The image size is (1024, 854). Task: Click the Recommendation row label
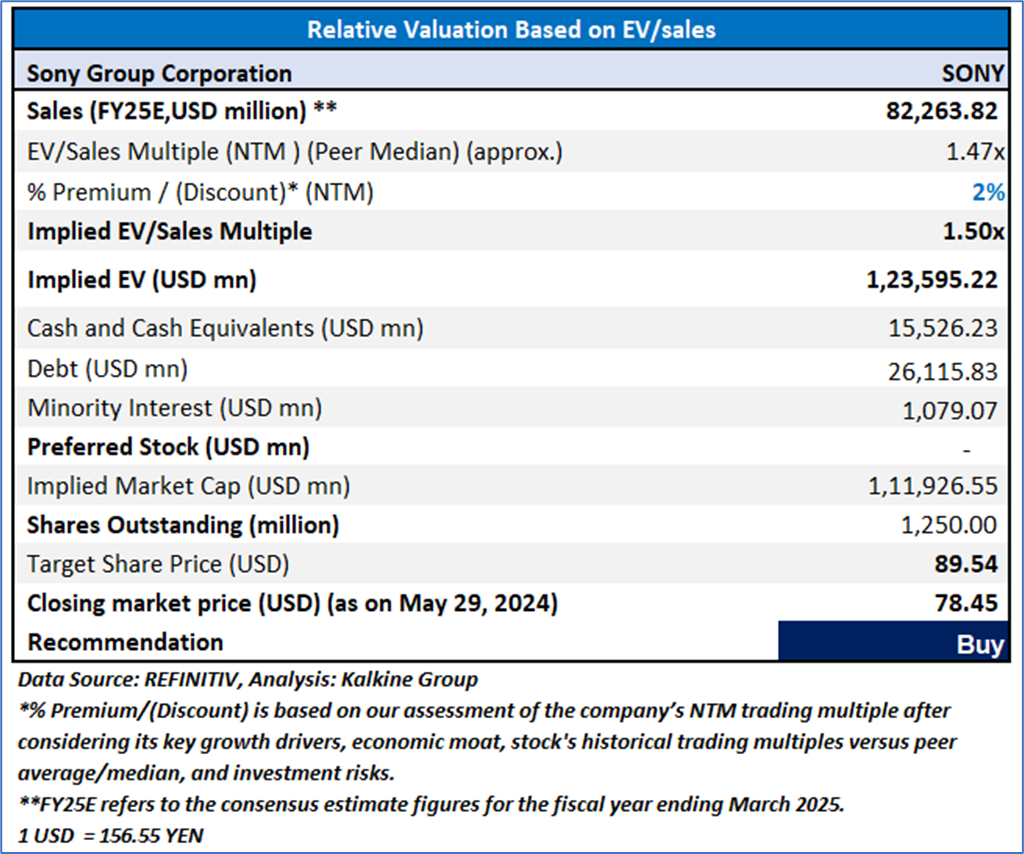[125, 642]
